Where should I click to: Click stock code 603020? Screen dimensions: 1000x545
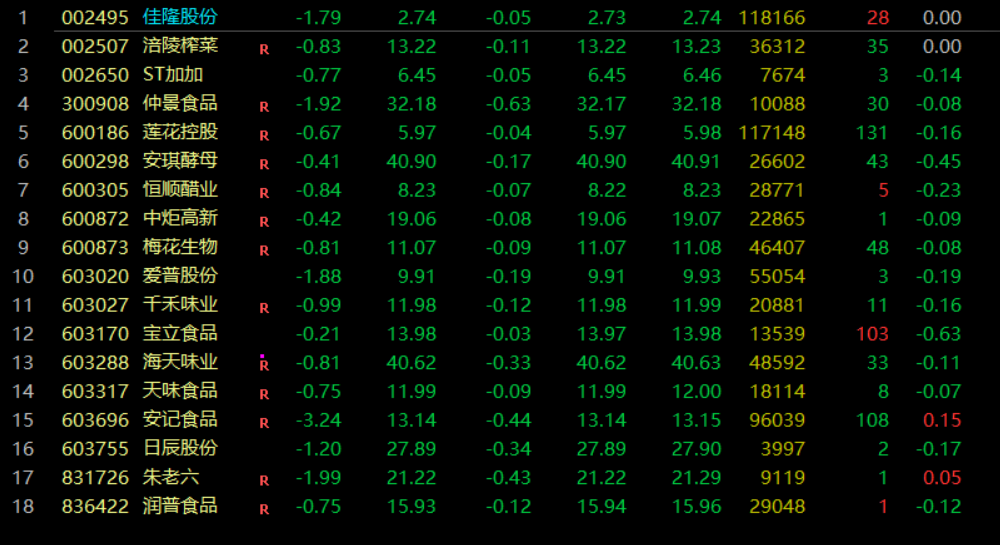(x=95, y=276)
